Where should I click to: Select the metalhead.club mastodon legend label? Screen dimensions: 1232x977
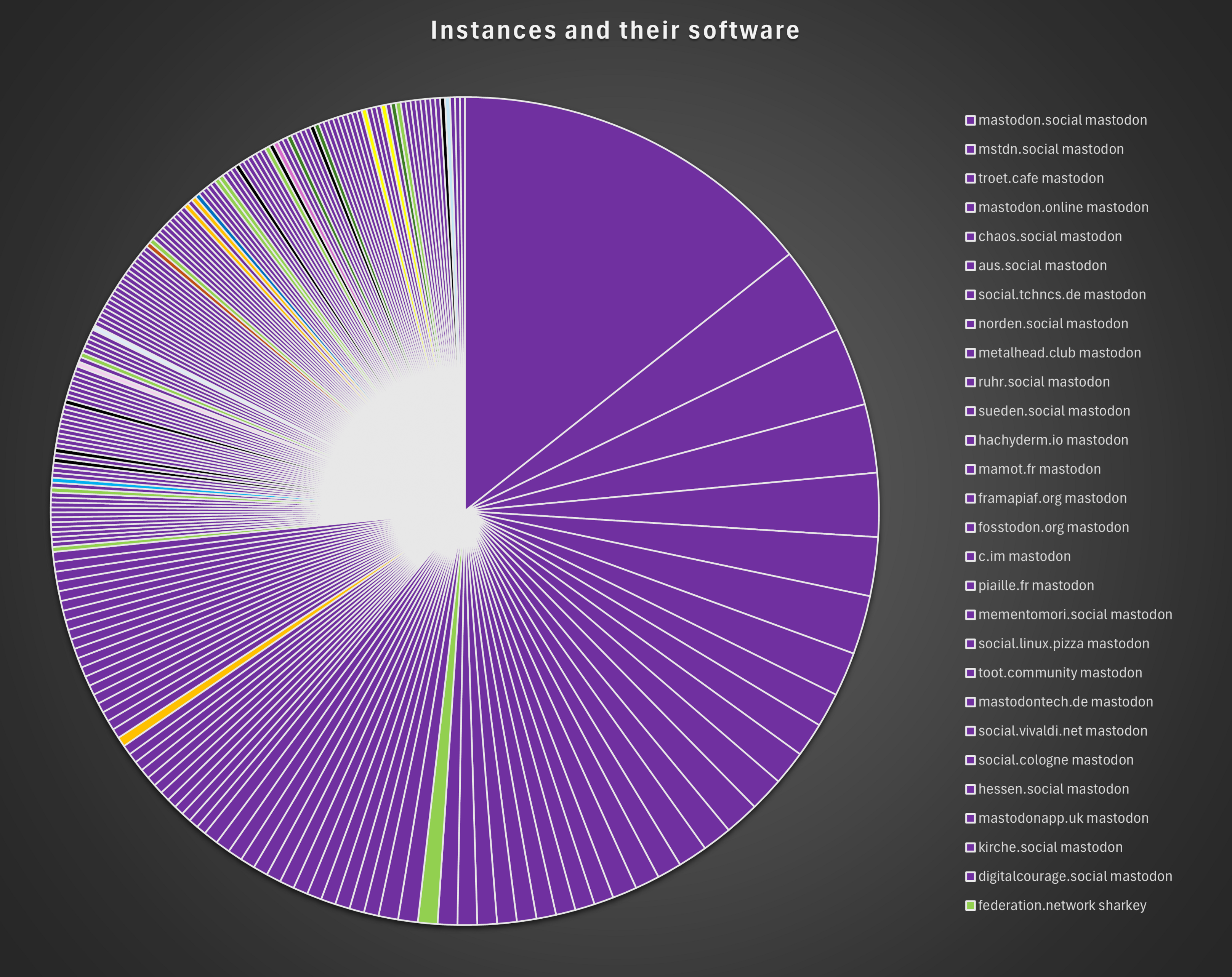click(x=1059, y=353)
